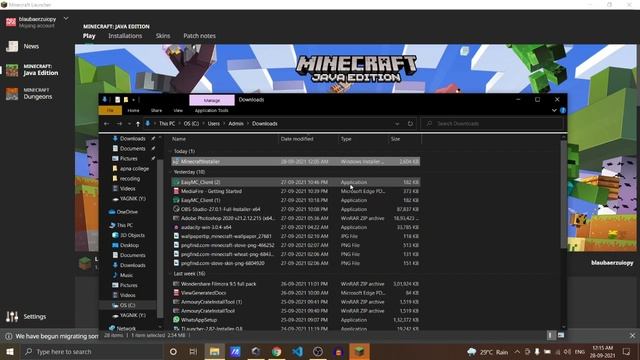Switch to large icons view in status bar
This screenshot has height=360, width=640.
561,335
